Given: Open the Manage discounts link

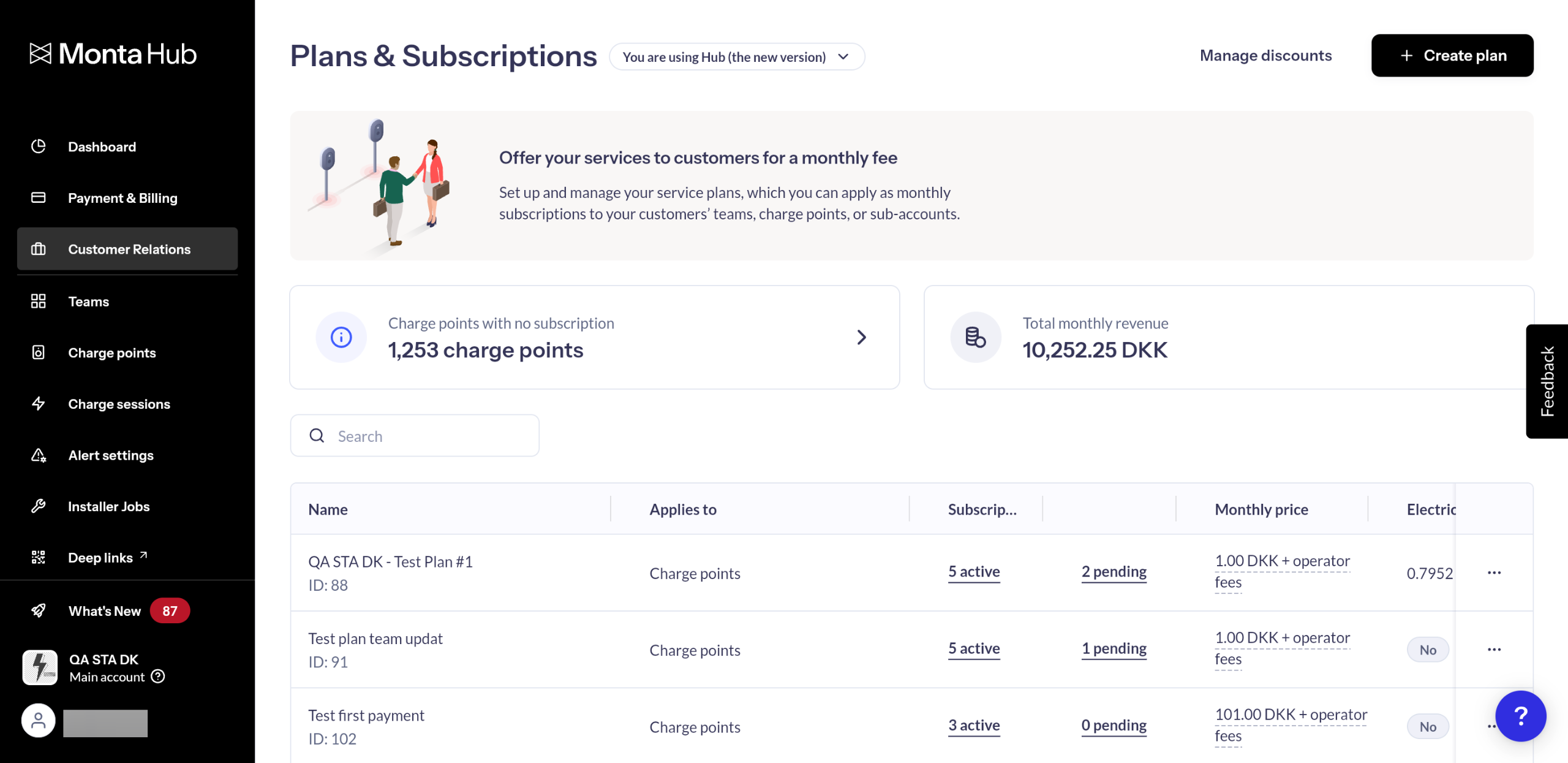Looking at the screenshot, I should tap(1265, 55).
